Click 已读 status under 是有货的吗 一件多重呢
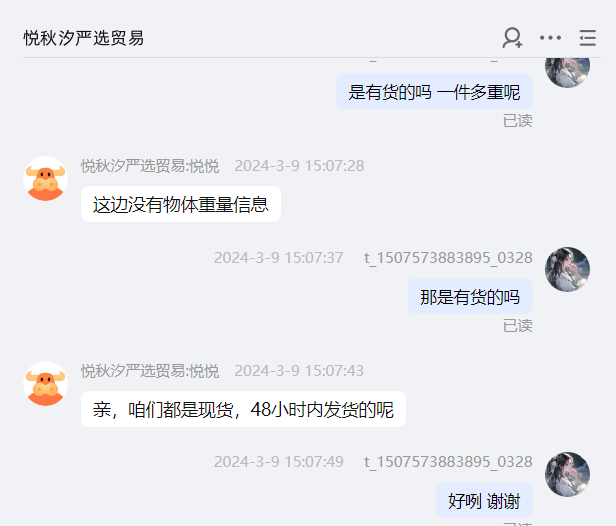This screenshot has width=616, height=526. coord(517,121)
